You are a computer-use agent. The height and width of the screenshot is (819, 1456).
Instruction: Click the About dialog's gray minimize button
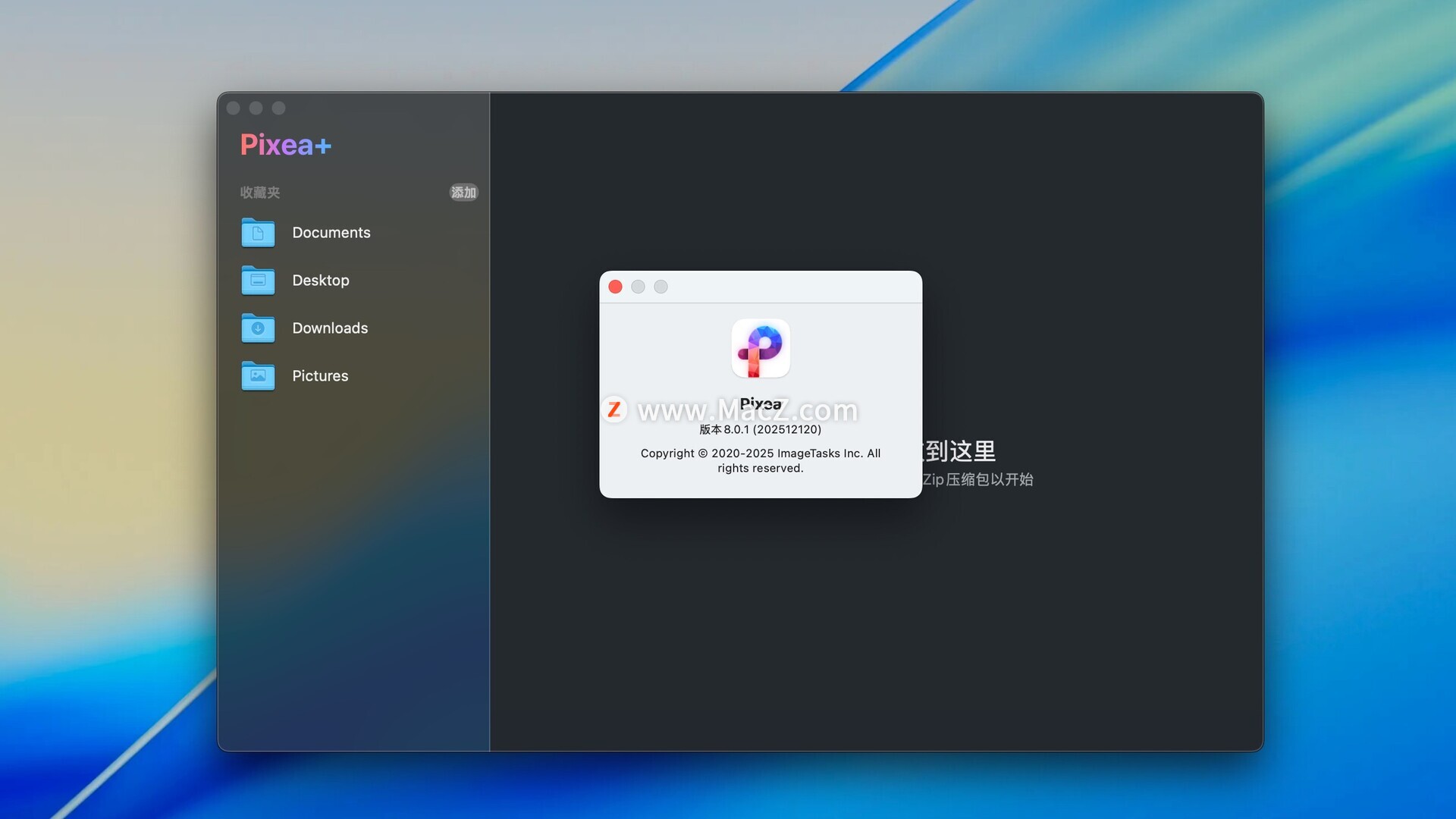point(639,287)
